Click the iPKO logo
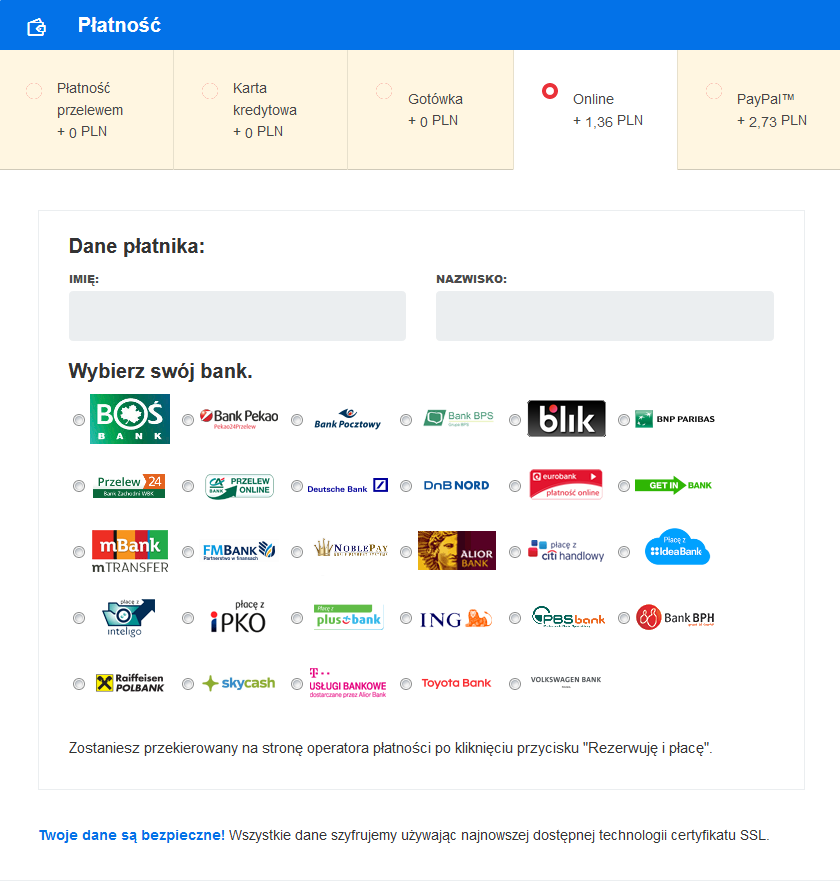This screenshot has width=840, height=881. tap(238, 617)
